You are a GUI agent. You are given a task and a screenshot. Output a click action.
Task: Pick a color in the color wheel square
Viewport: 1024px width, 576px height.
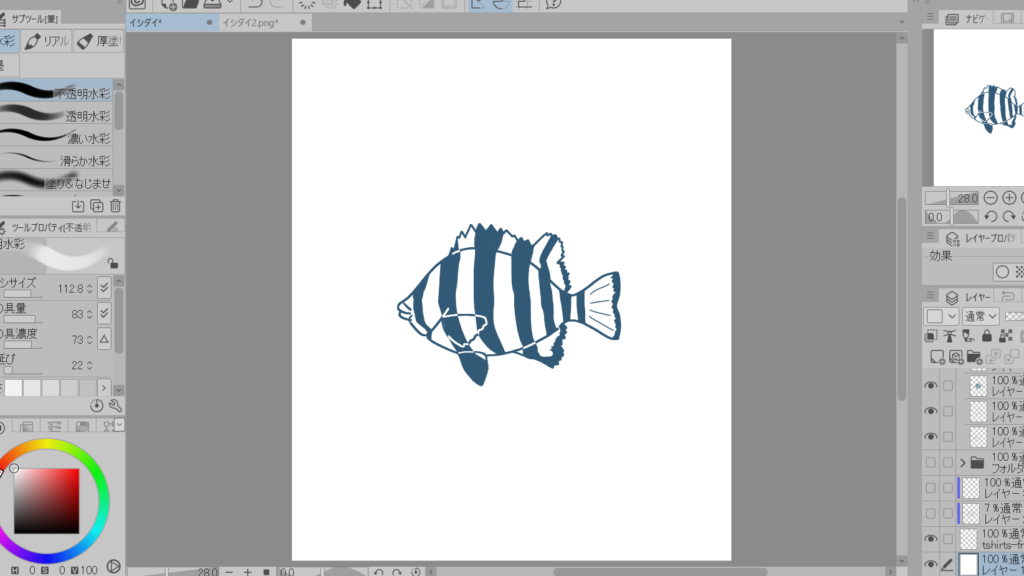47,500
